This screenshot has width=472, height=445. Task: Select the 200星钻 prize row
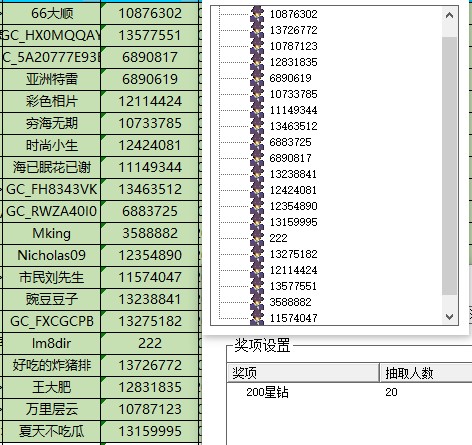[x=349, y=392]
